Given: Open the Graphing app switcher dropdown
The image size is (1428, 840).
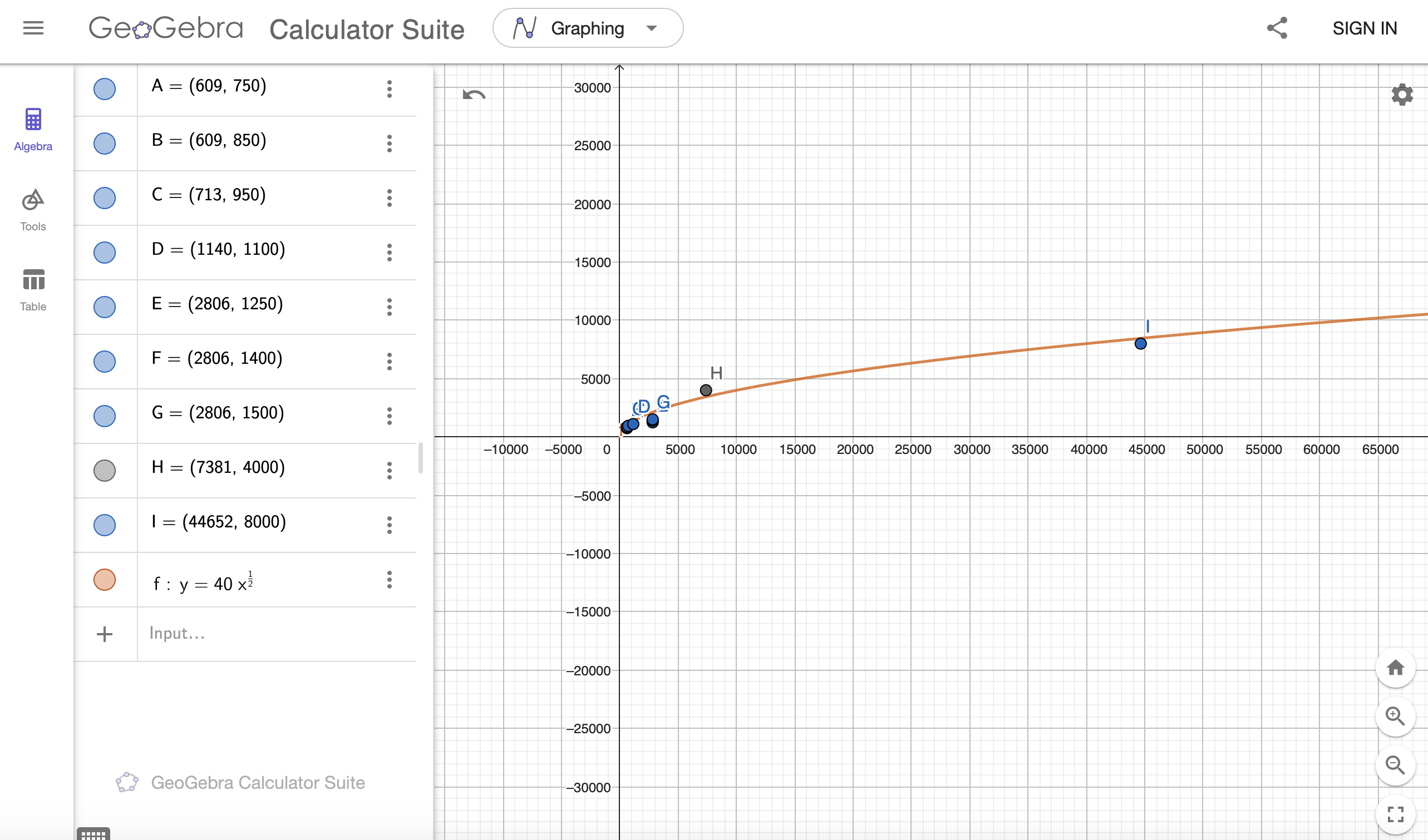Looking at the screenshot, I should tap(588, 28).
